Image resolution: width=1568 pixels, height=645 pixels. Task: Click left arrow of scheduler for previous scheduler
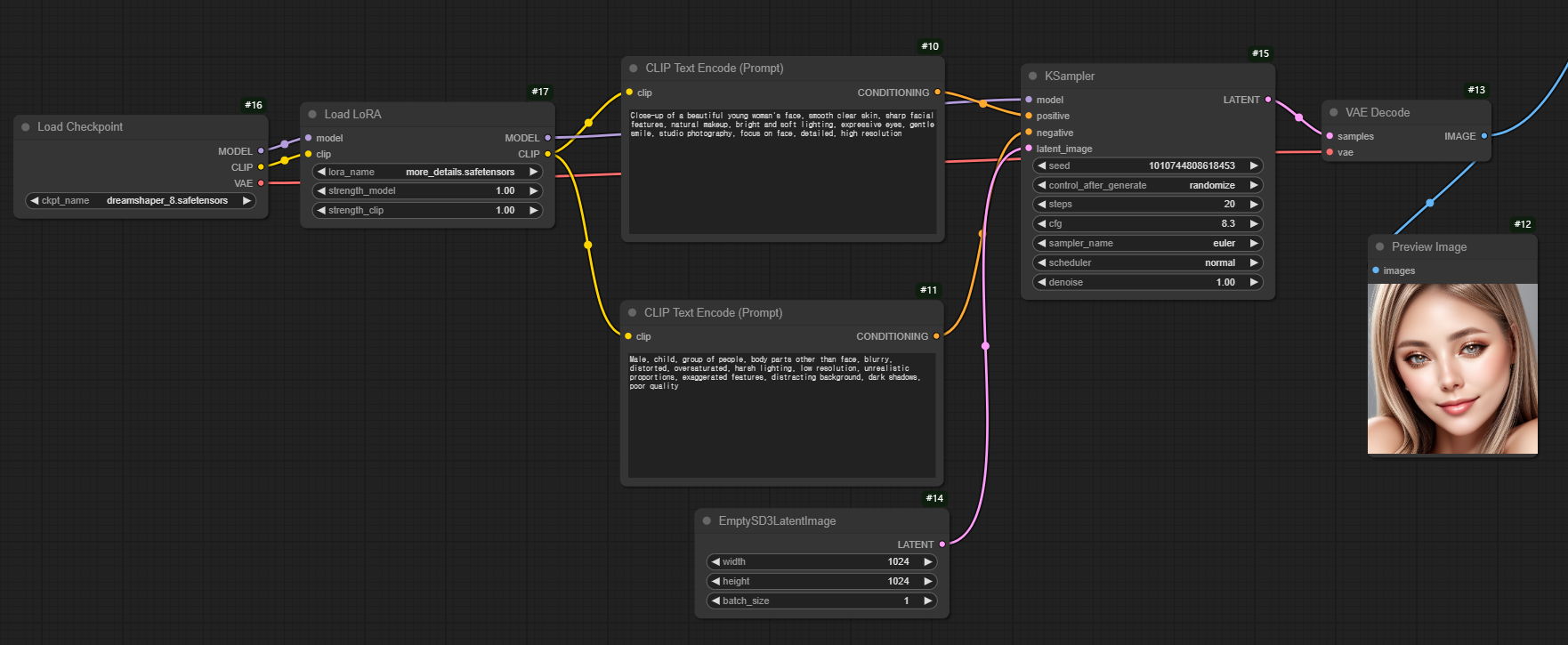click(1041, 262)
